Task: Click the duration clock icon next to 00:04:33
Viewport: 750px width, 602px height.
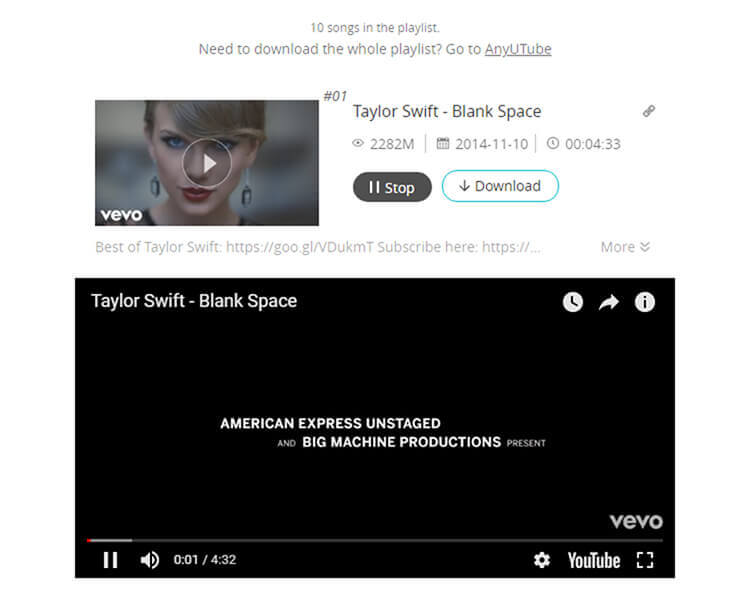Action: click(552, 143)
